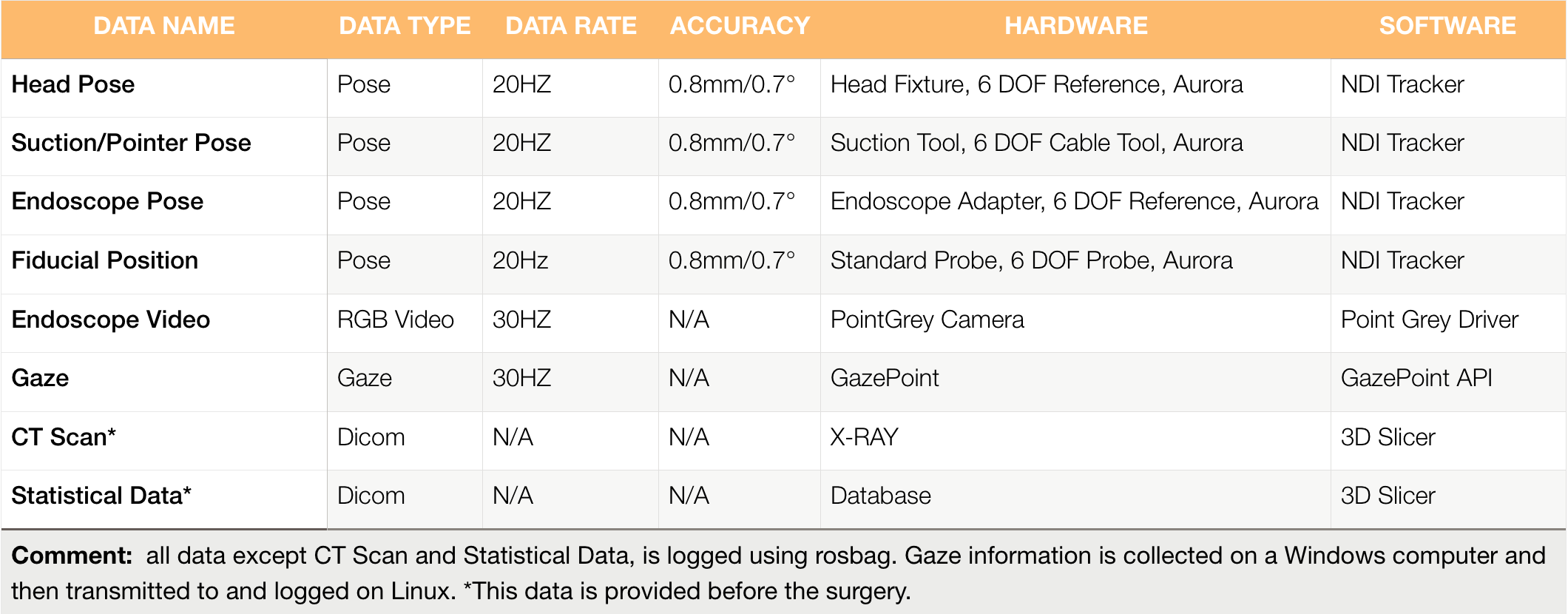Viewport: 1568px width, 614px height.
Task: Click the ACCURACY column header
Action: (740, 27)
